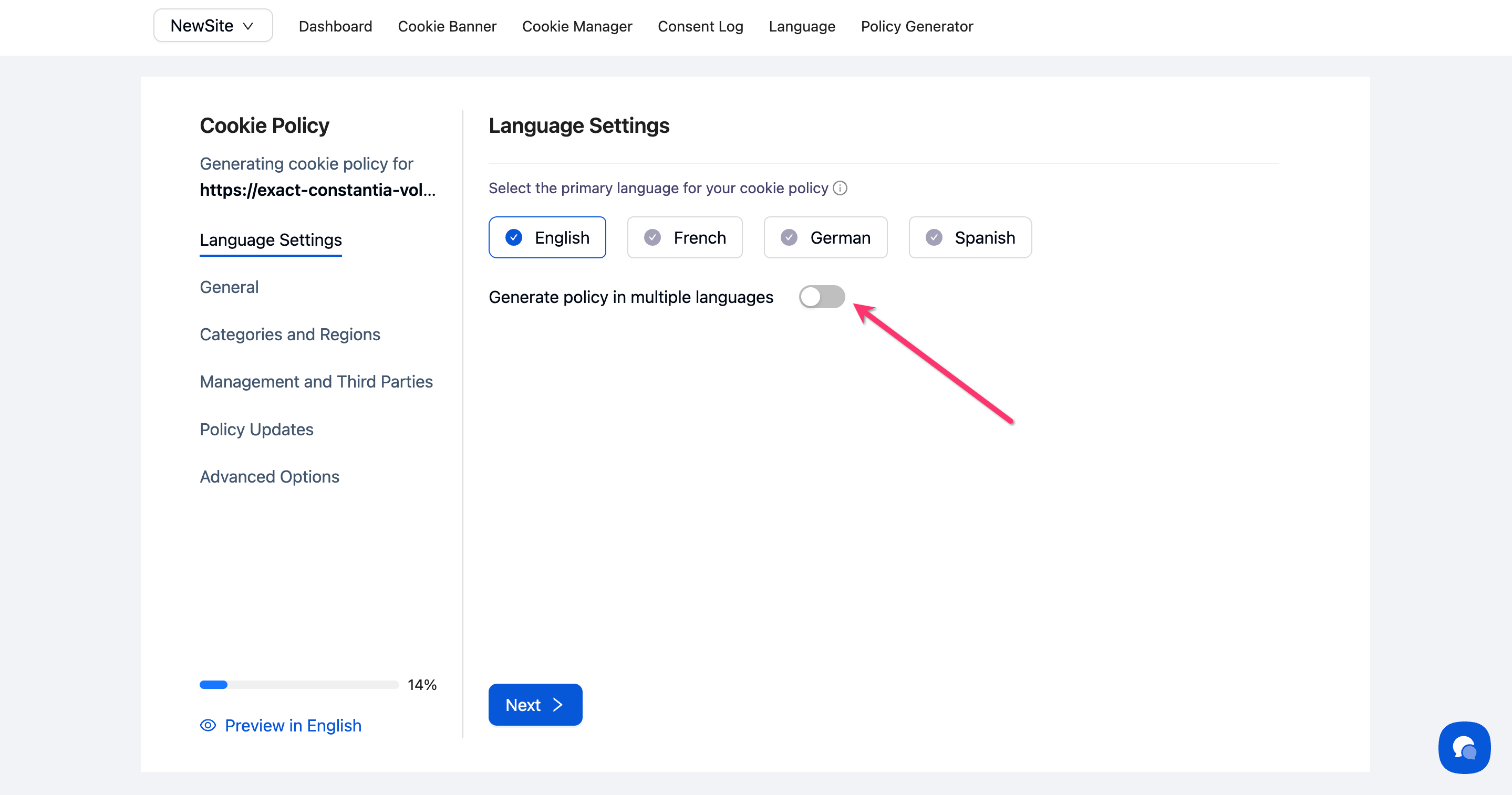Click the checkmark icon on Spanish option

pos(934,238)
